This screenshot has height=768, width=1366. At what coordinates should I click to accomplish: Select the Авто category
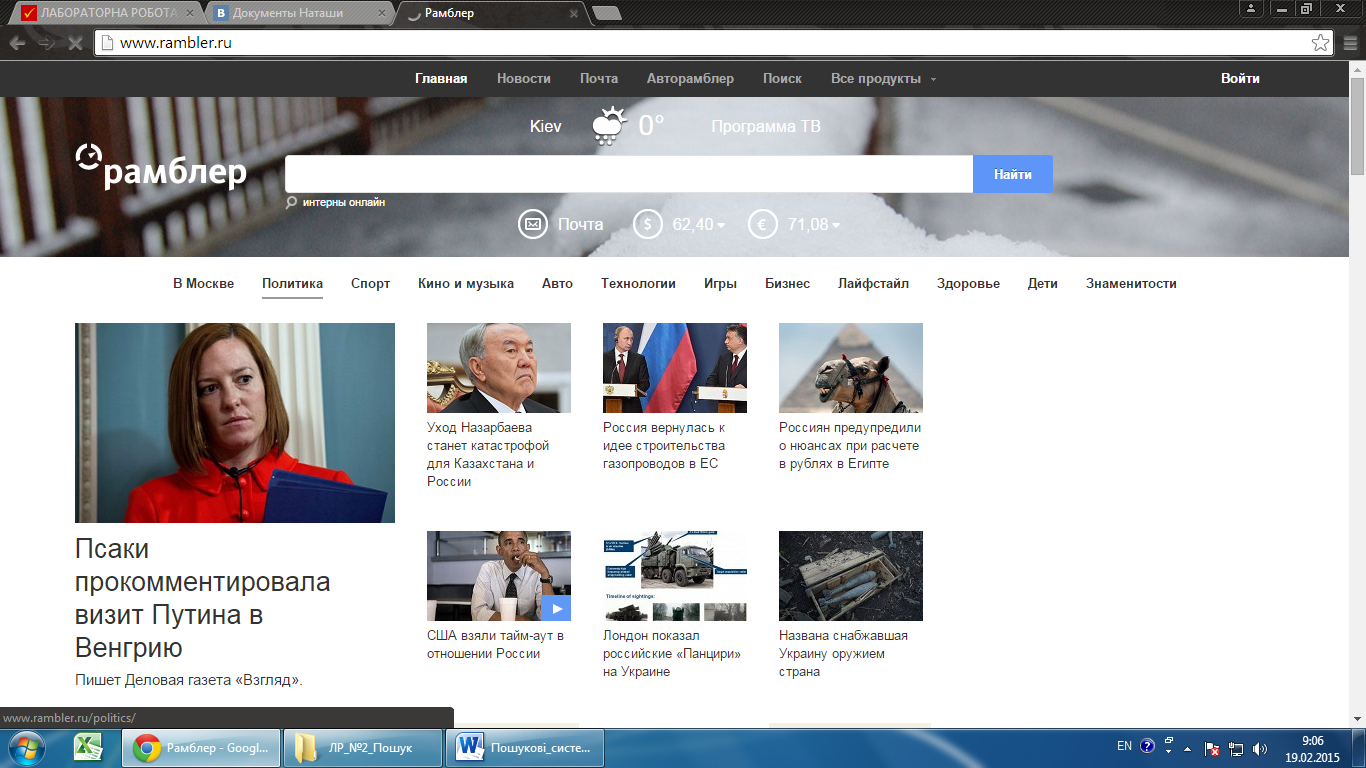[x=557, y=283]
